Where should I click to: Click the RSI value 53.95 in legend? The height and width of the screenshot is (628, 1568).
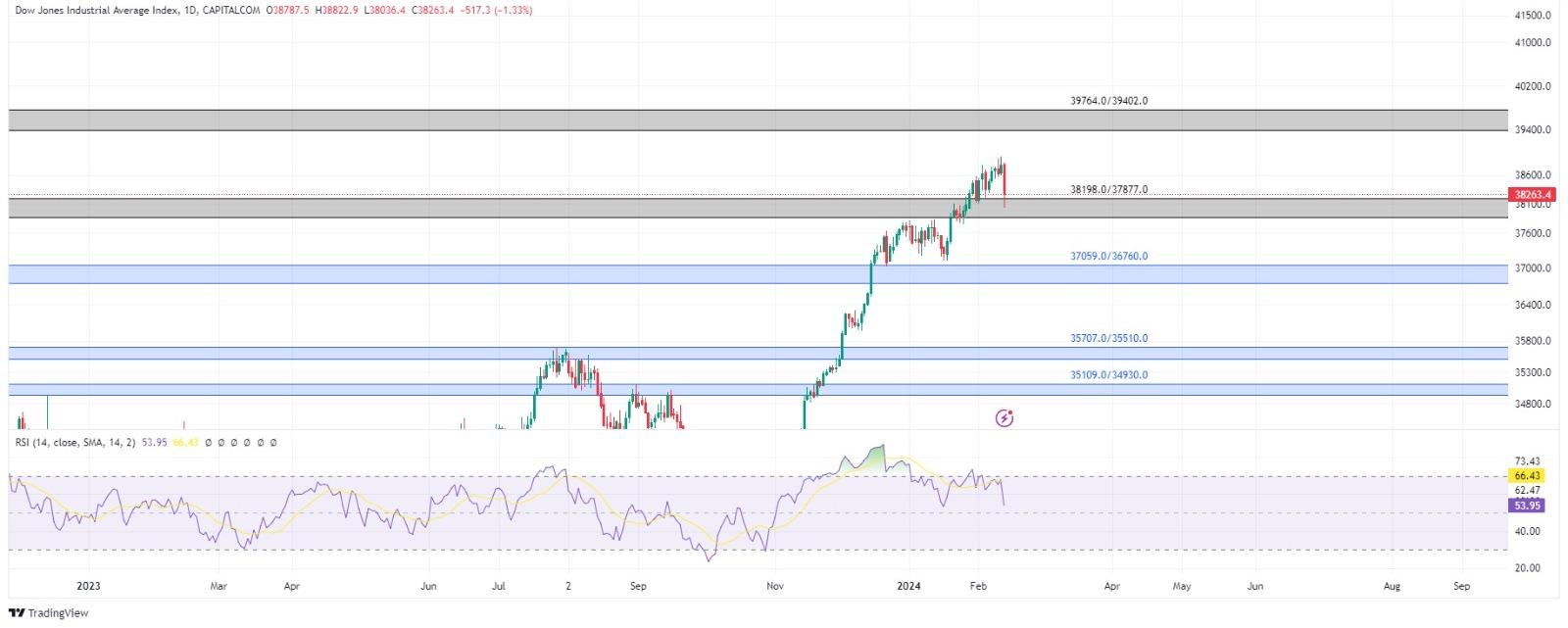point(155,443)
